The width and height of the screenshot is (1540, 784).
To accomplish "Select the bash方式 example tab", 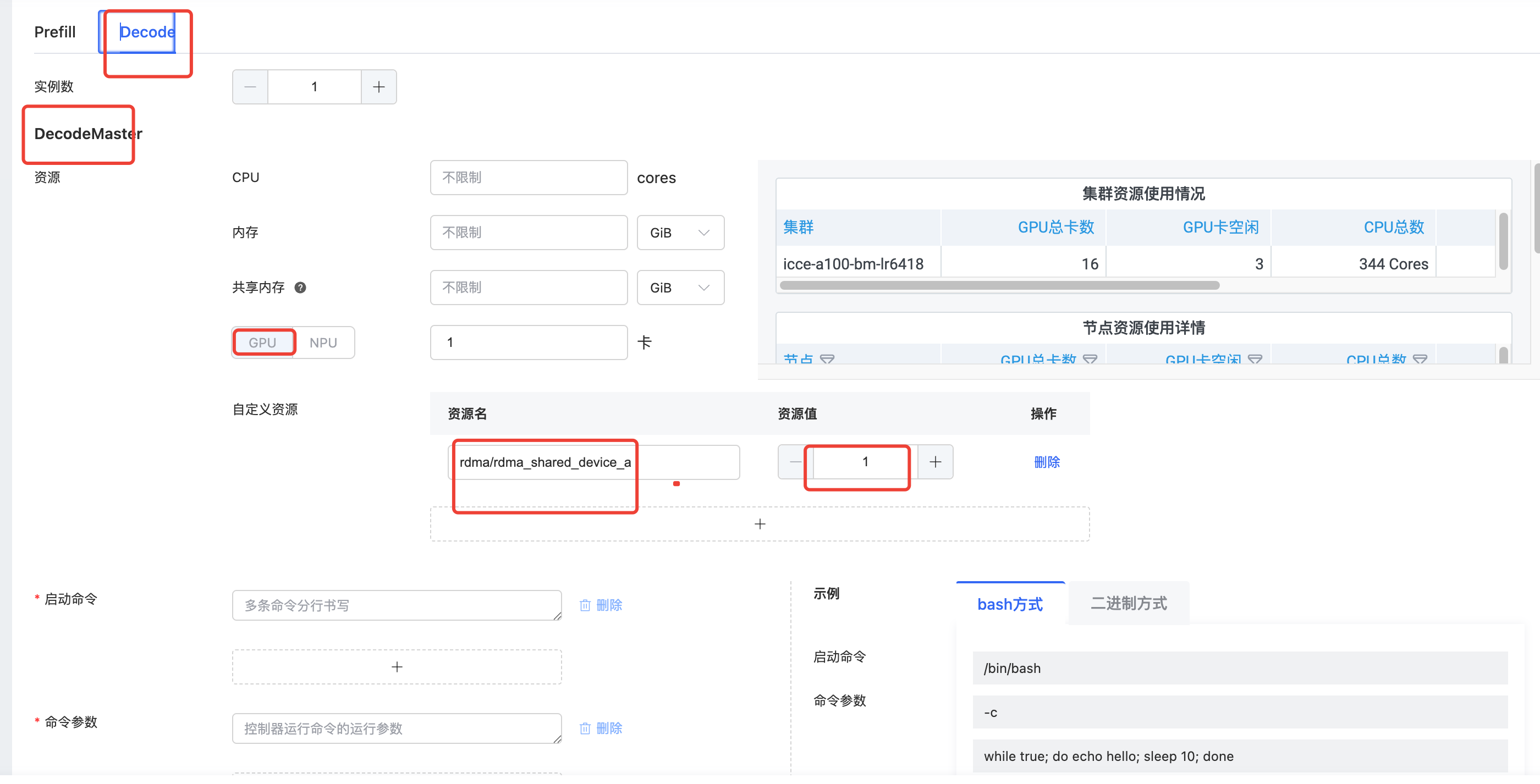I will [1010, 605].
